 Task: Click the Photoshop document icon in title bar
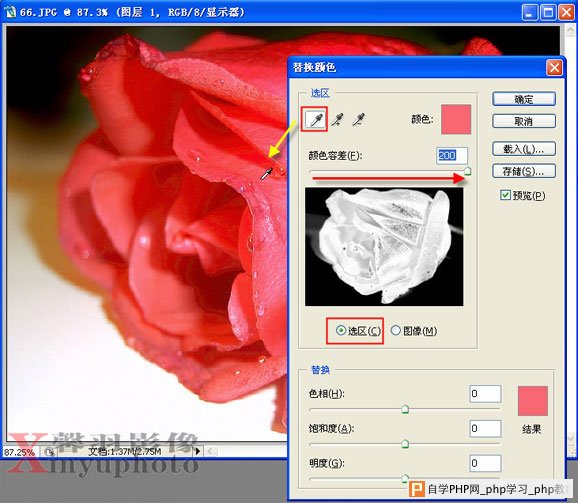10,12
